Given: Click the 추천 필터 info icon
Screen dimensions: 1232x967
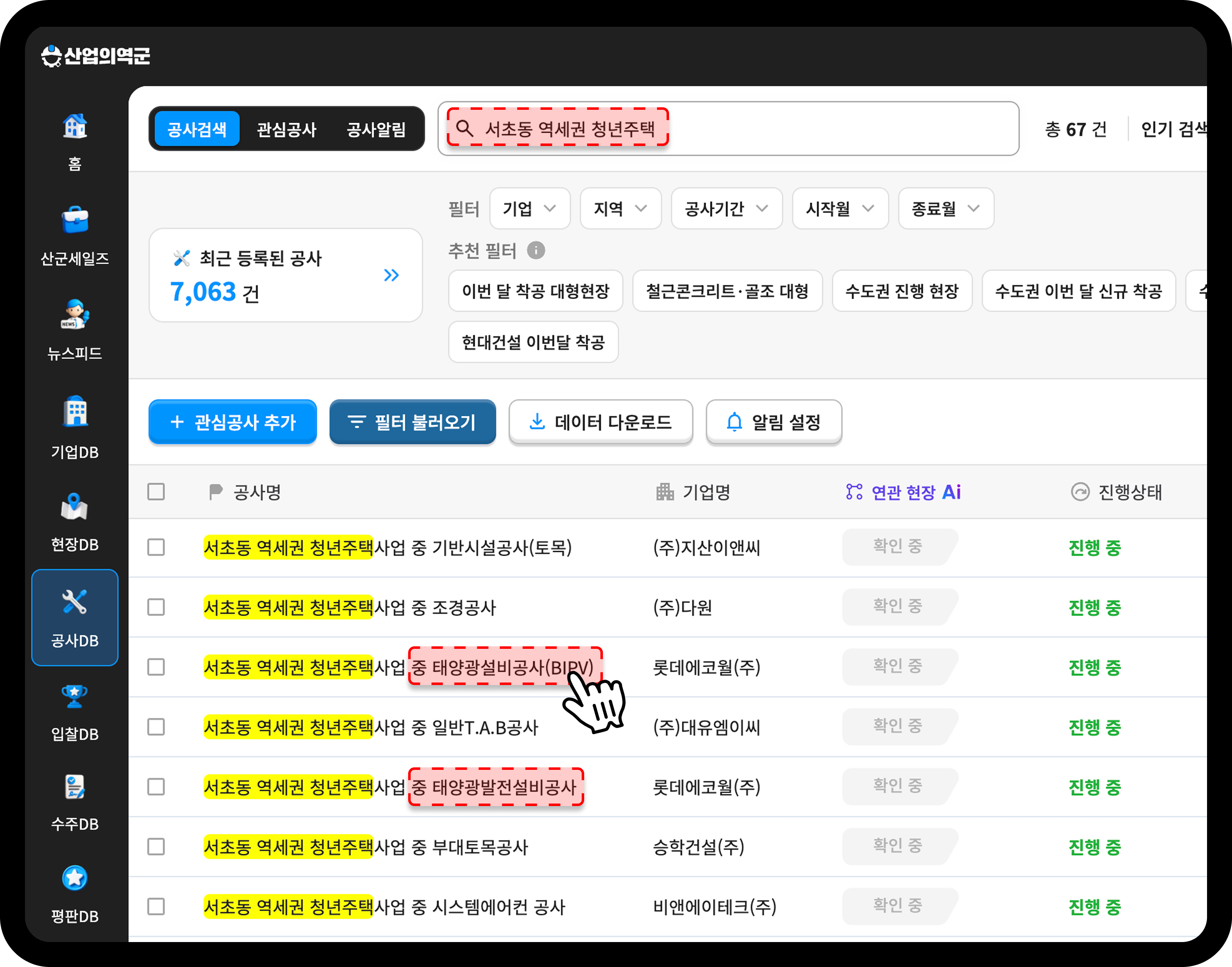Looking at the screenshot, I should [536, 250].
